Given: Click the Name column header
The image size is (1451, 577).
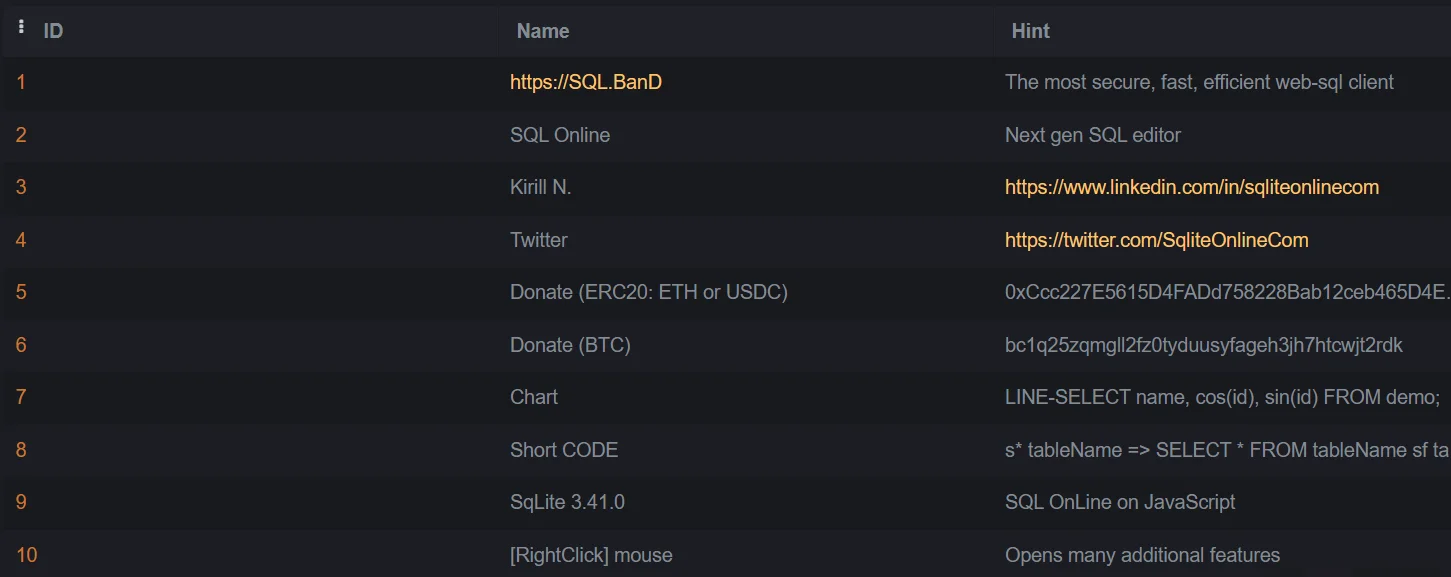Looking at the screenshot, I should point(543,31).
